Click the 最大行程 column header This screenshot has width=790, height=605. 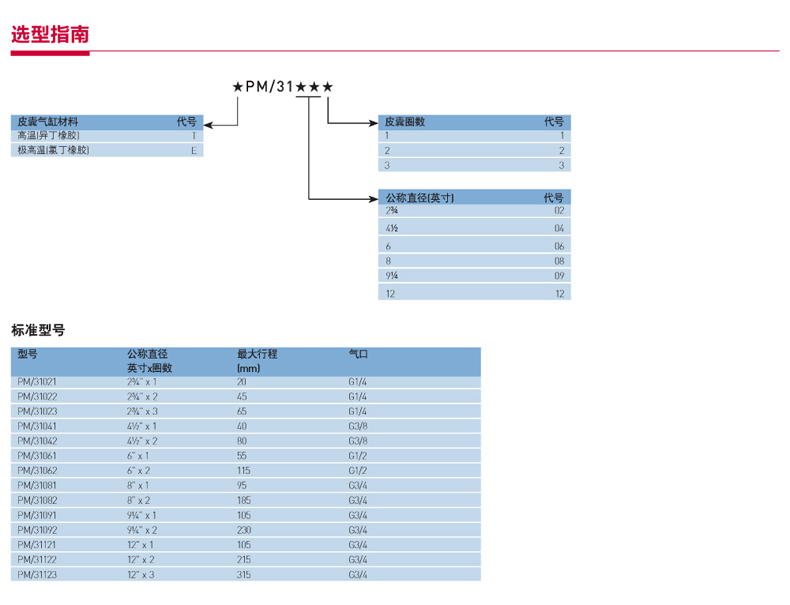[256, 354]
